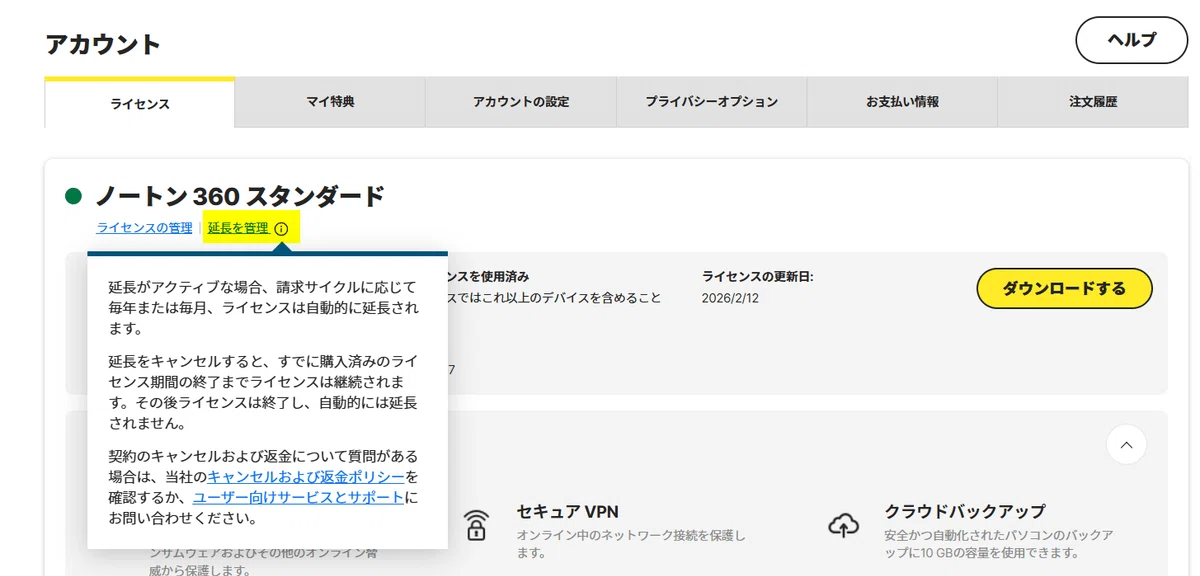The image size is (1200, 576).
Task: Click the ヘルプ button
Action: click(x=1132, y=40)
